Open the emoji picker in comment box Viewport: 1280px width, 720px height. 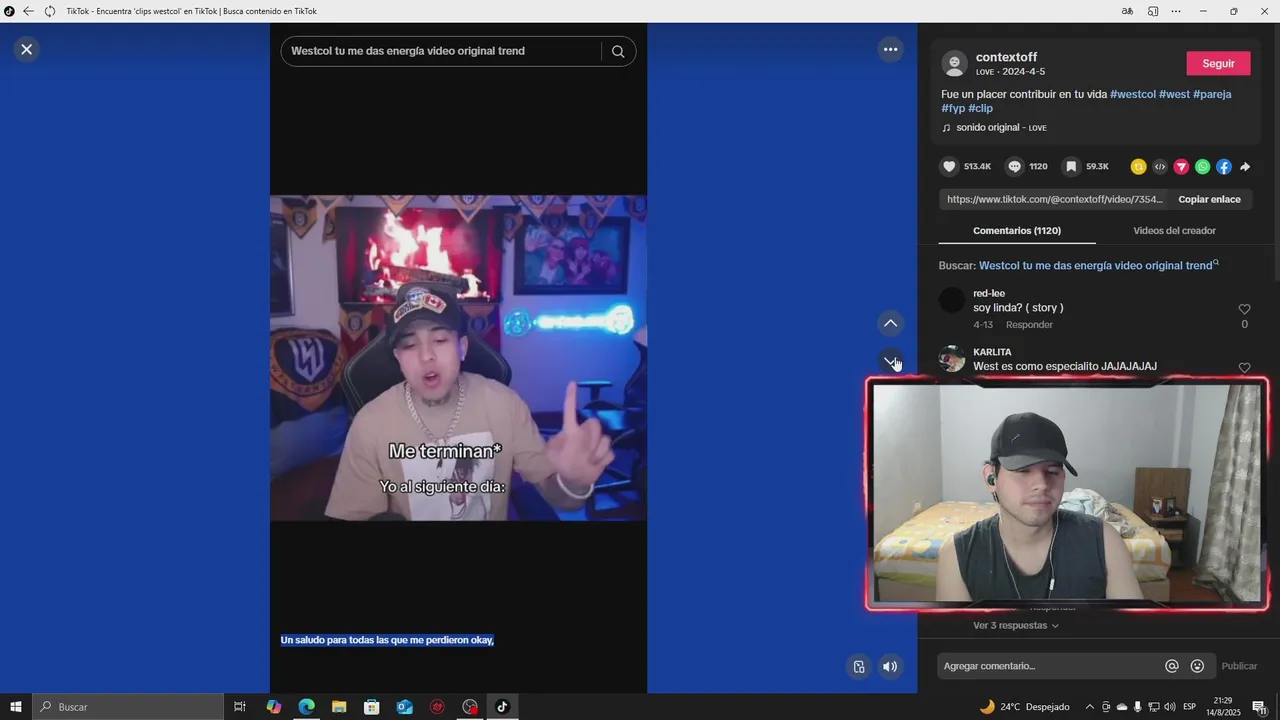click(x=1197, y=666)
